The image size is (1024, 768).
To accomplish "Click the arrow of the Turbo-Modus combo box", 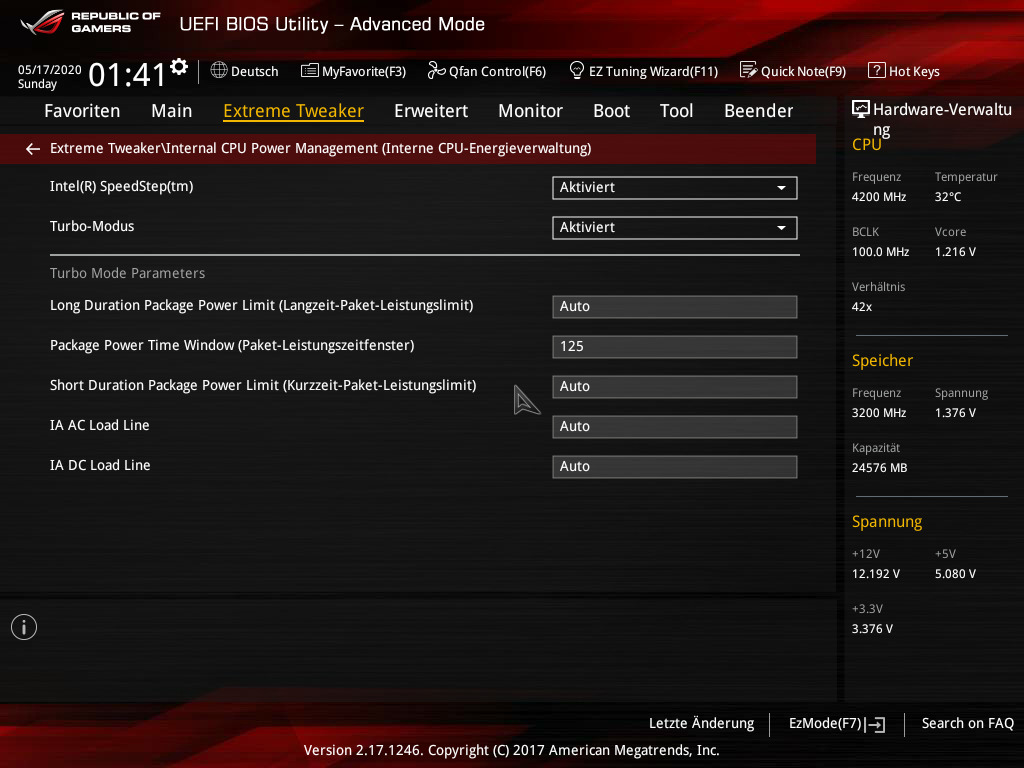I will point(781,228).
